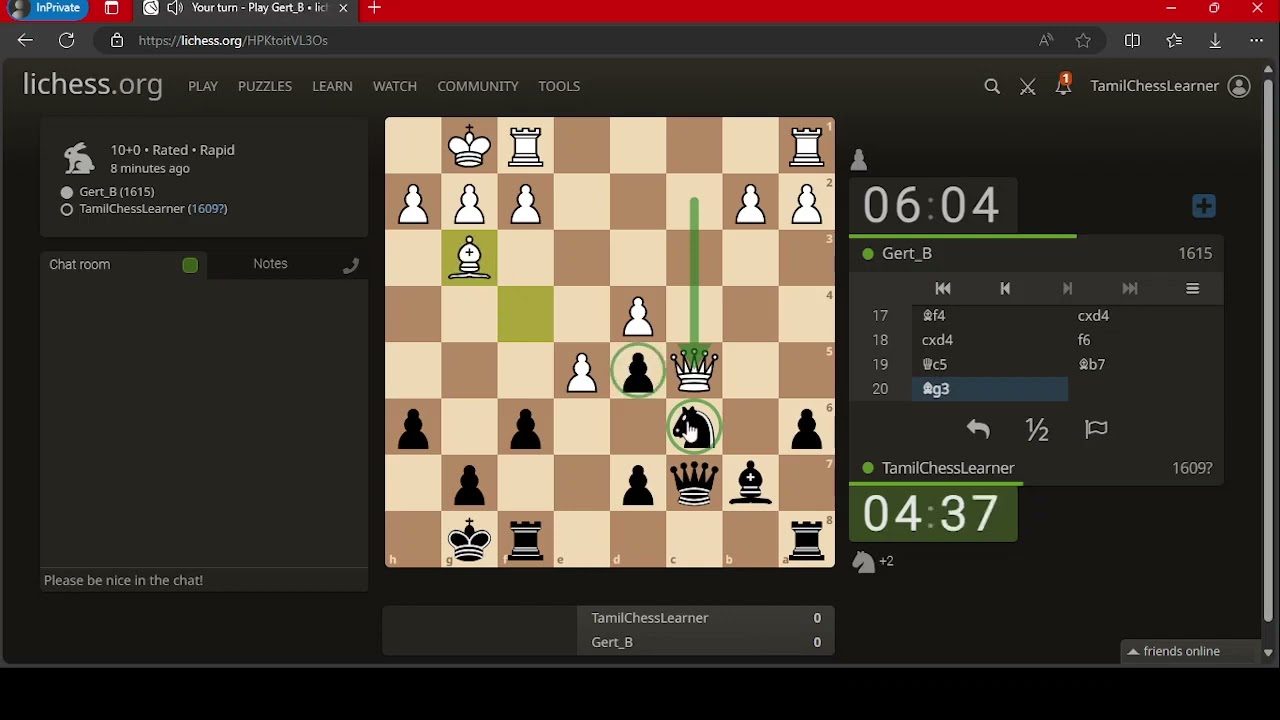
Task: Offer a draw with the ½ button
Action: tap(1037, 430)
